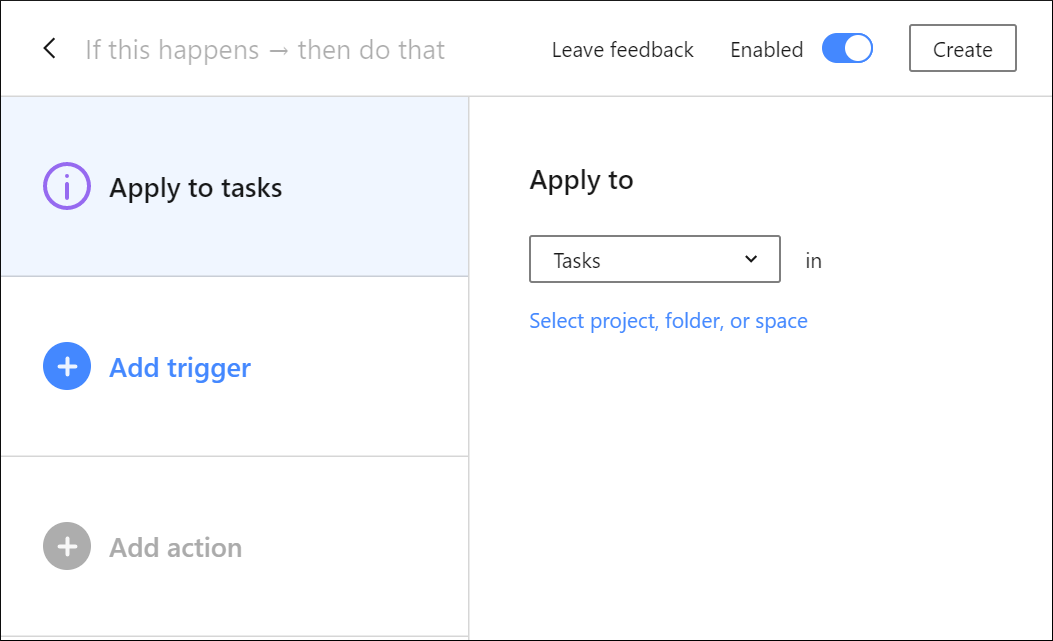Click the Tasks text in the combo box

pos(577,261)
